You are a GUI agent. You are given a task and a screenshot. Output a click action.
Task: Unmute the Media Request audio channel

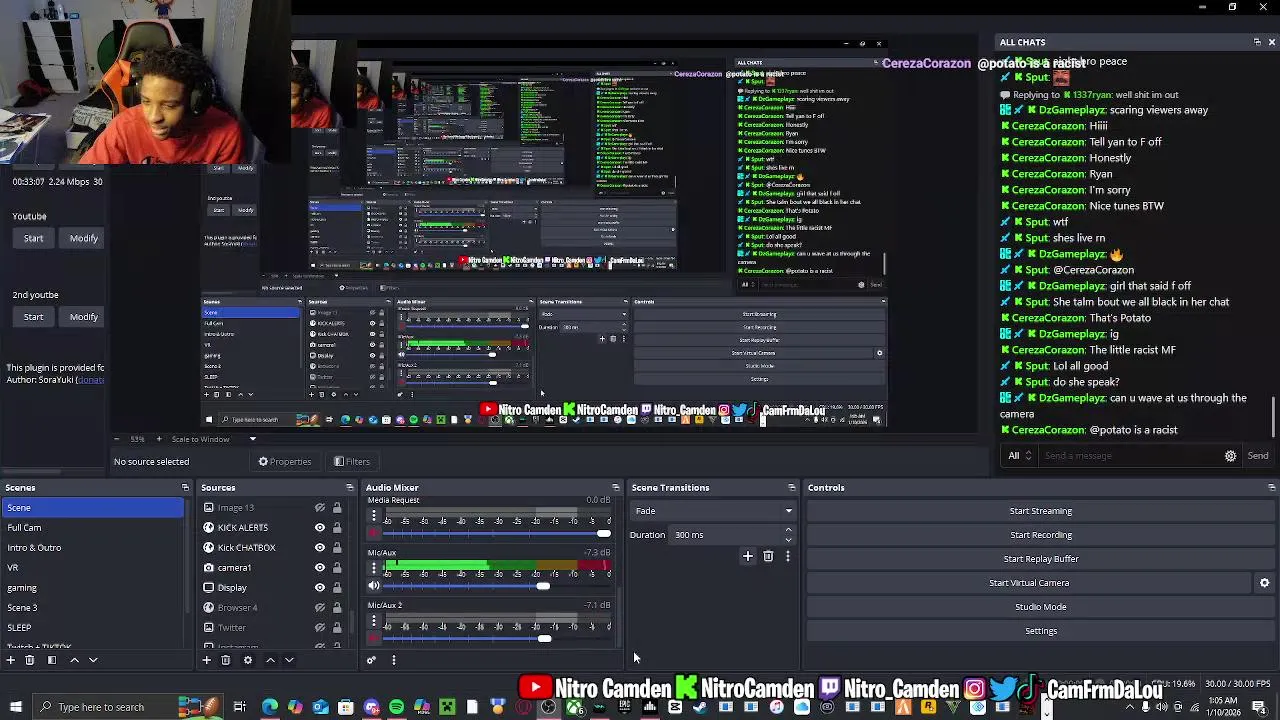(374, 534)
